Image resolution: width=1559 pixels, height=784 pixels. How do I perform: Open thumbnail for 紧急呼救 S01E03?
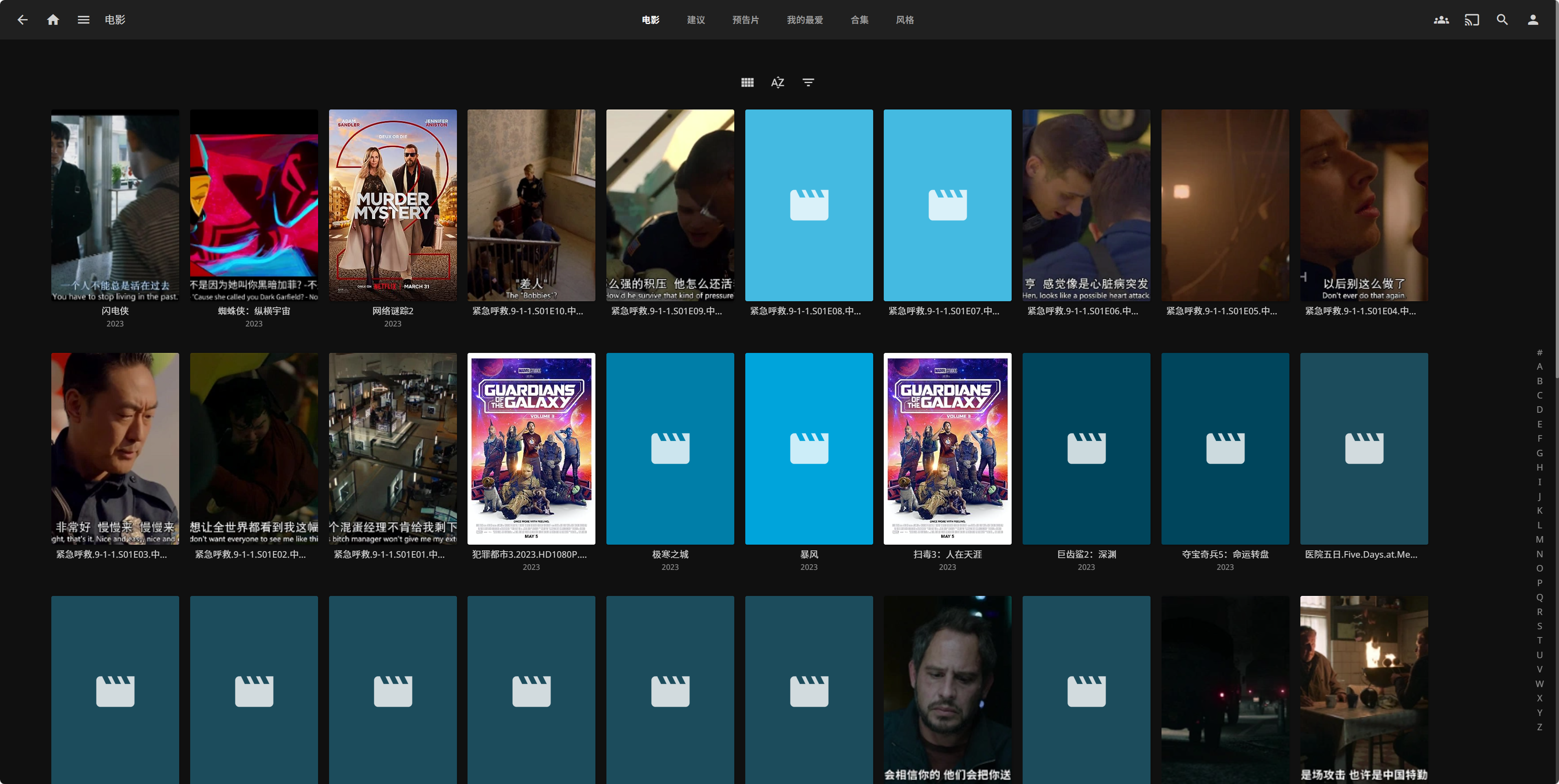[x=115, y=449]
